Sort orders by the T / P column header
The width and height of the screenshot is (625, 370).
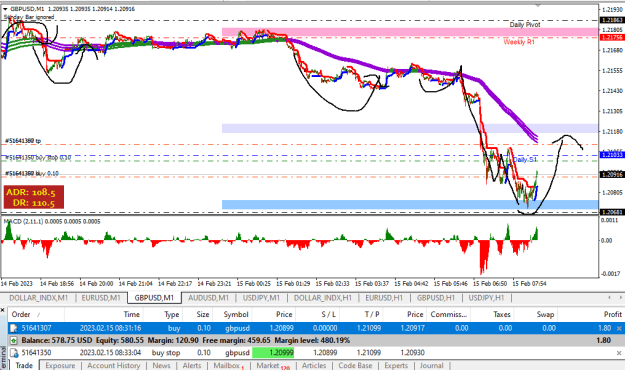(361, 315)
